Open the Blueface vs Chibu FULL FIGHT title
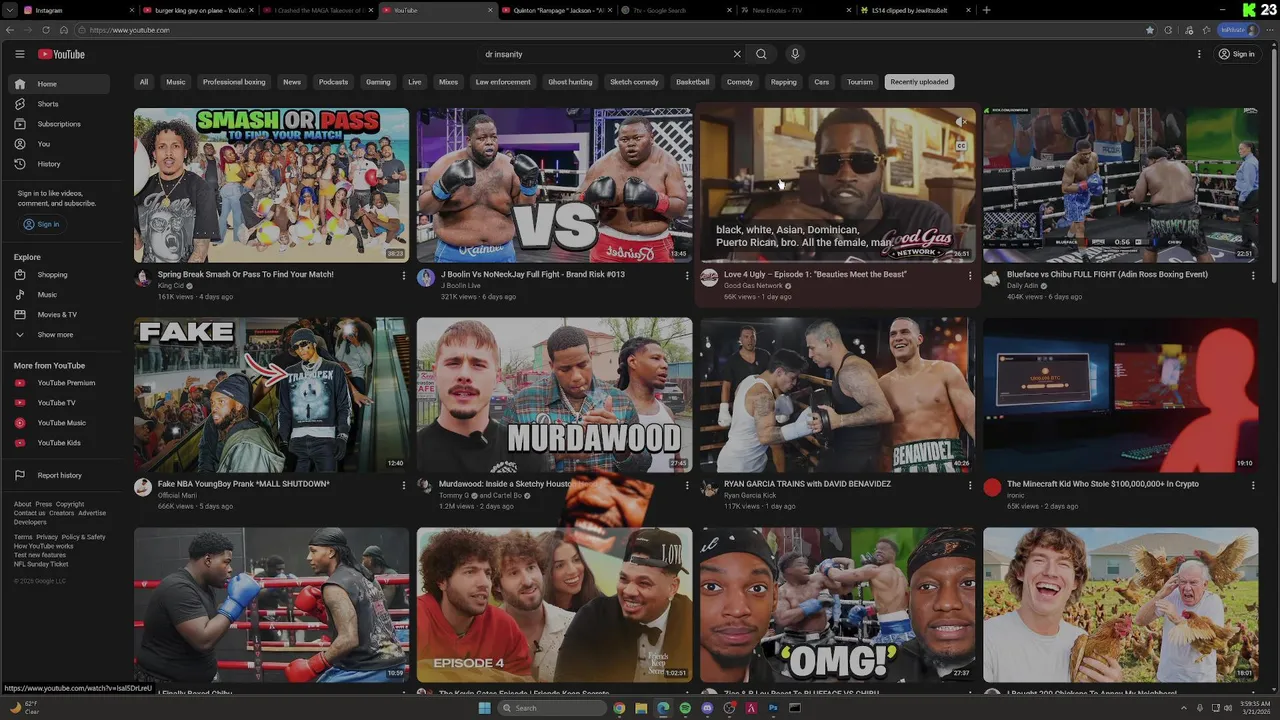Viewport: 1280px width, 720px height. [x=1107, y=274]
